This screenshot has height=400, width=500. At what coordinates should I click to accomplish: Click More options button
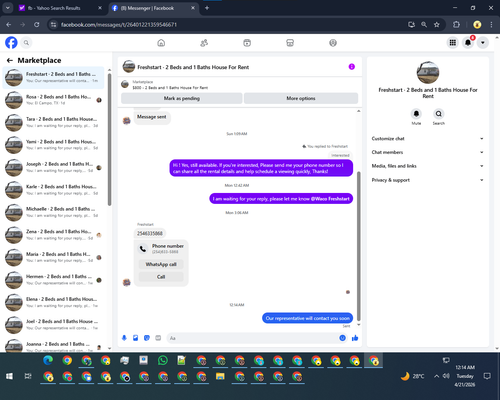tap(301, 98)
